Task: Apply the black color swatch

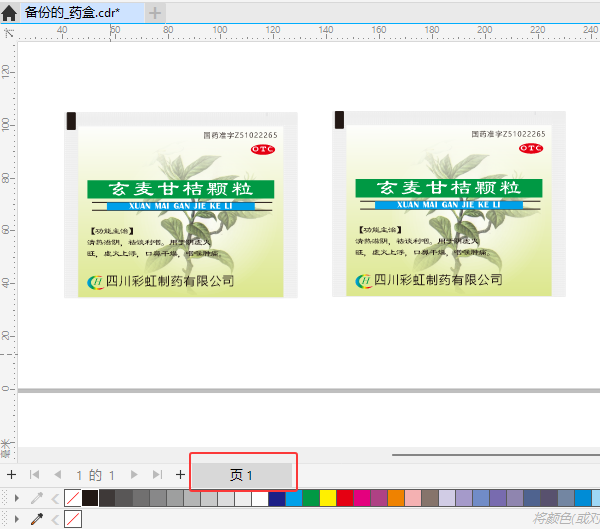Action: click(90, 498)
